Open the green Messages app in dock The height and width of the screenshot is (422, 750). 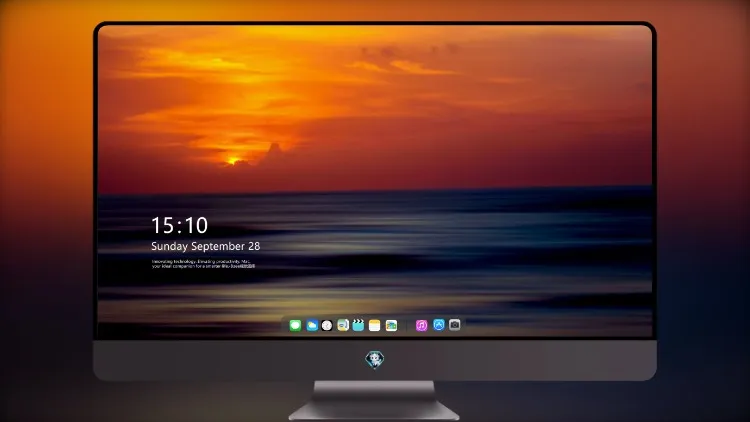295,325
